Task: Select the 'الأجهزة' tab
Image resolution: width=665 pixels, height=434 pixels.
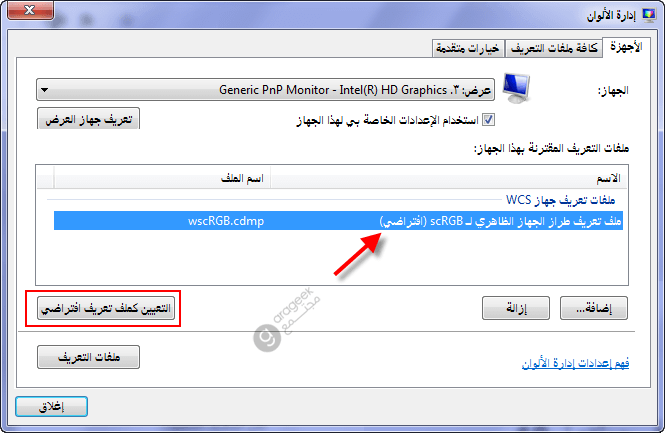Action: pyautogui.click(x=626, y=47)
